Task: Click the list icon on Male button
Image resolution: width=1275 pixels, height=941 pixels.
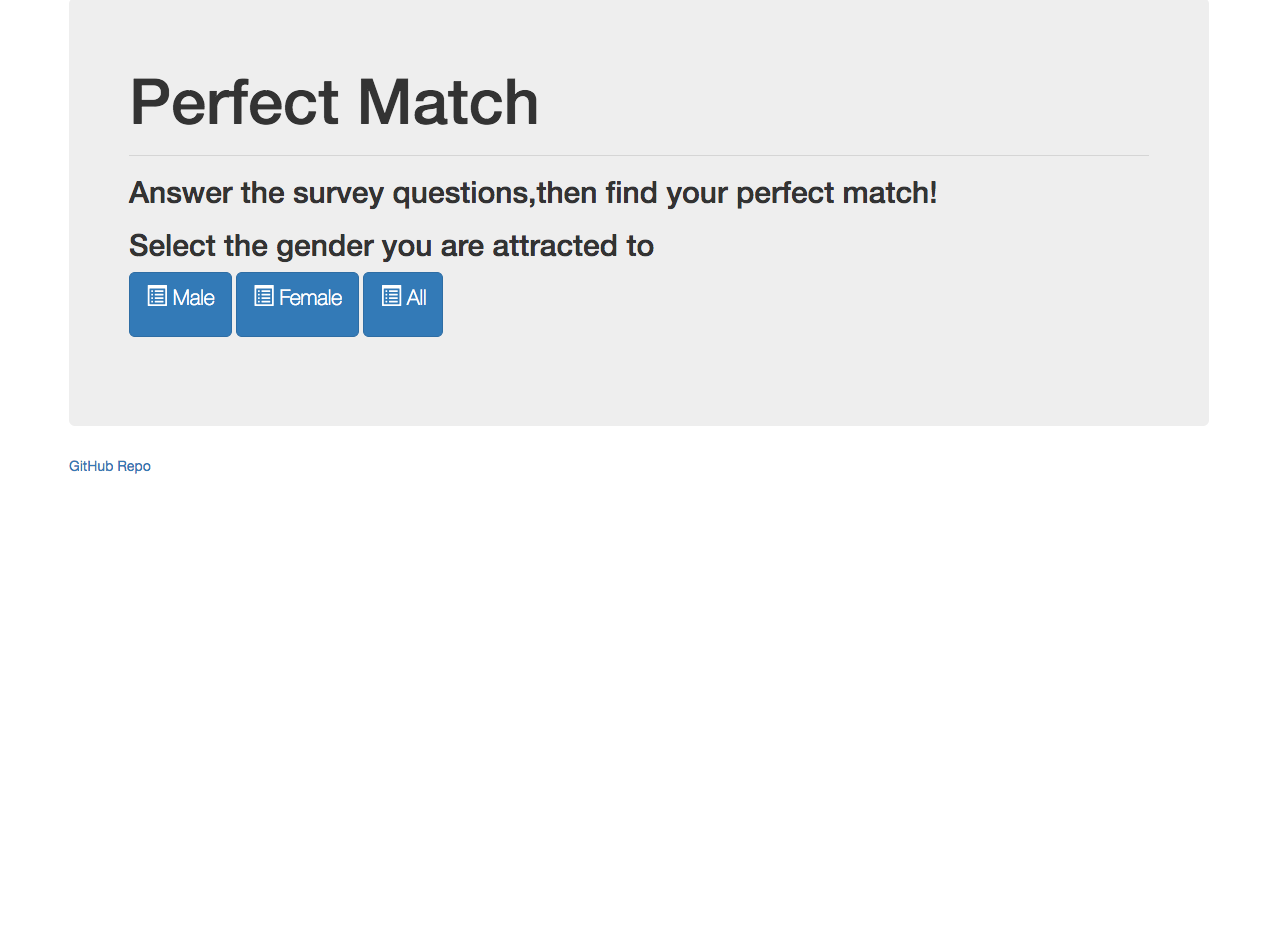Action: coord(157,296)
